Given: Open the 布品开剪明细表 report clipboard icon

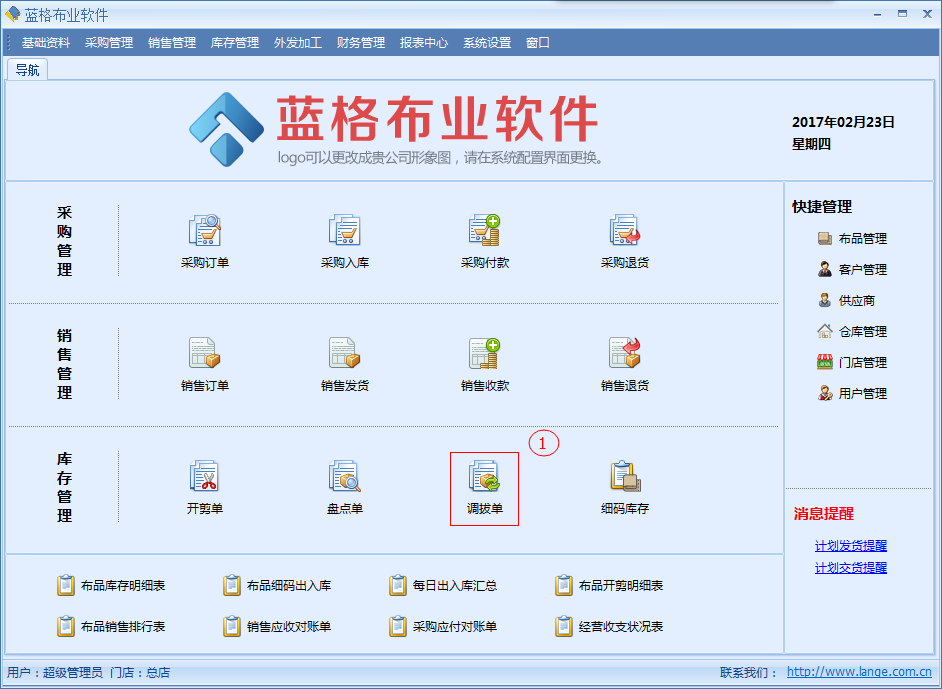Looking at the screenshot, I should point(564,585).
